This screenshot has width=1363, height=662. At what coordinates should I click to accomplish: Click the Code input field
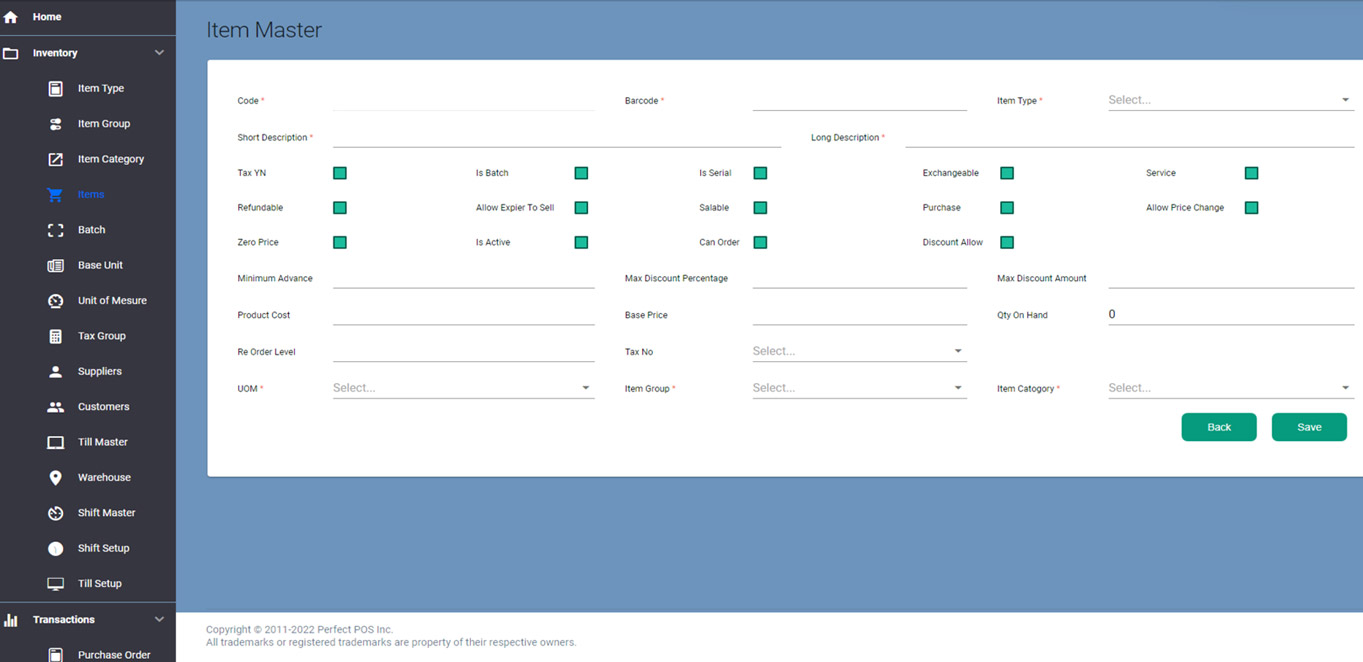(463, 100)
